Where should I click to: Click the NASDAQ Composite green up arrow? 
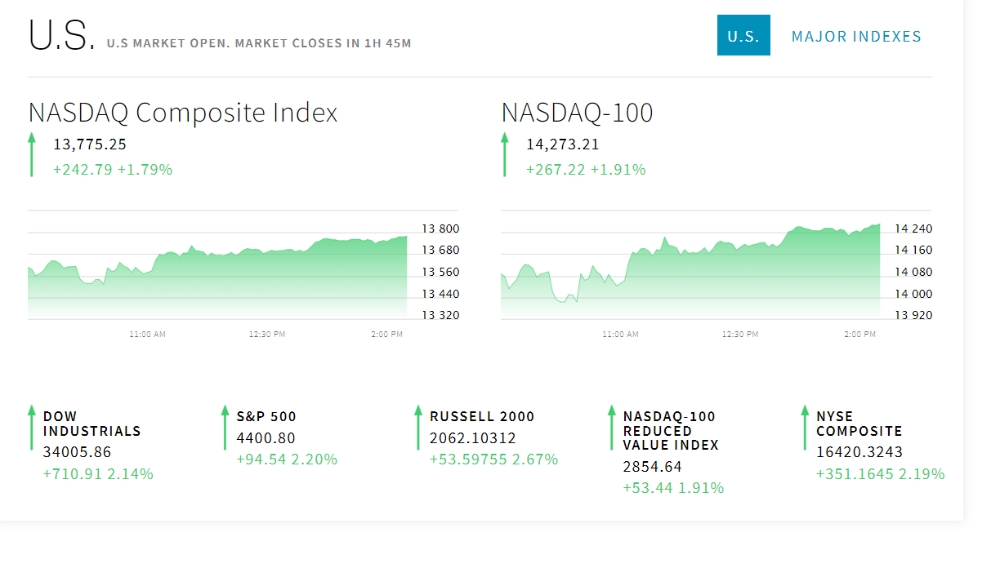32,154
